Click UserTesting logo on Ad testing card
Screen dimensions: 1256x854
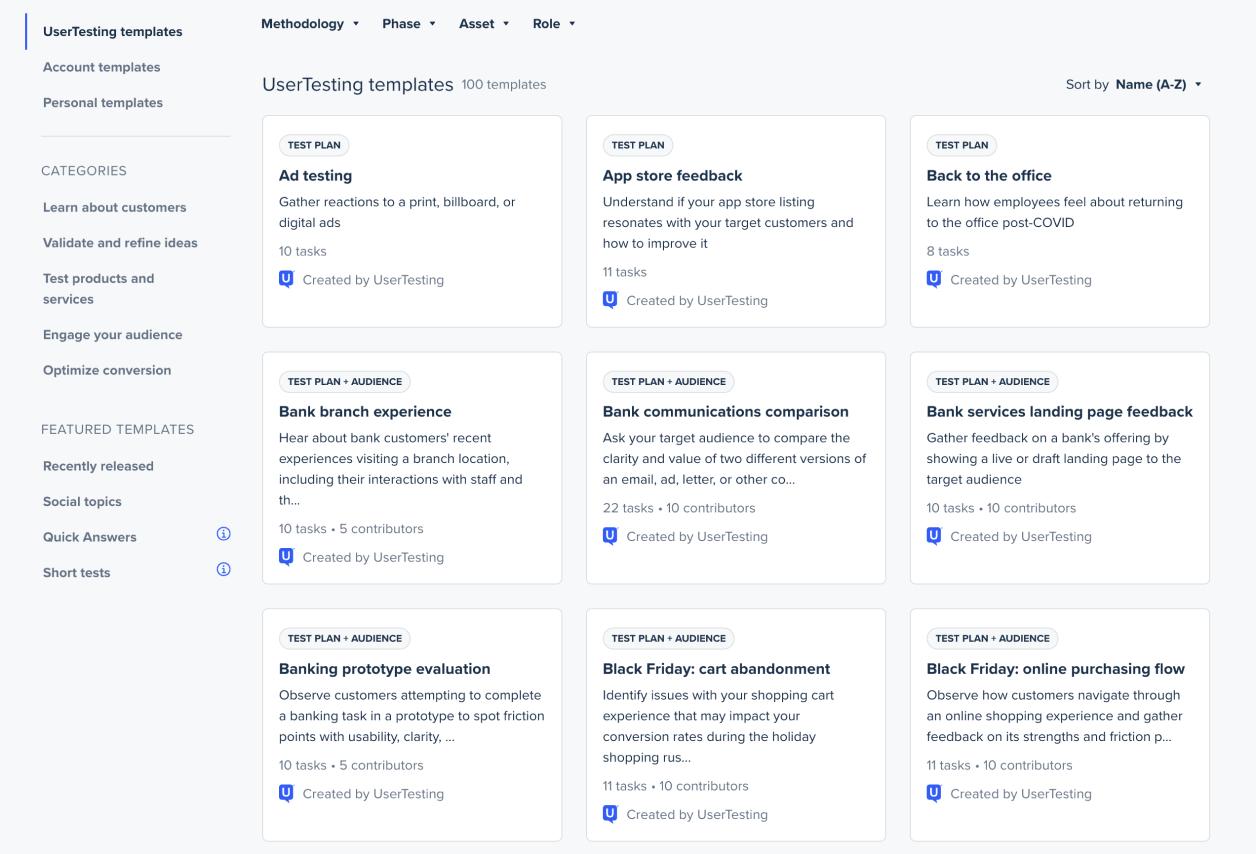(x=286, y=280)
